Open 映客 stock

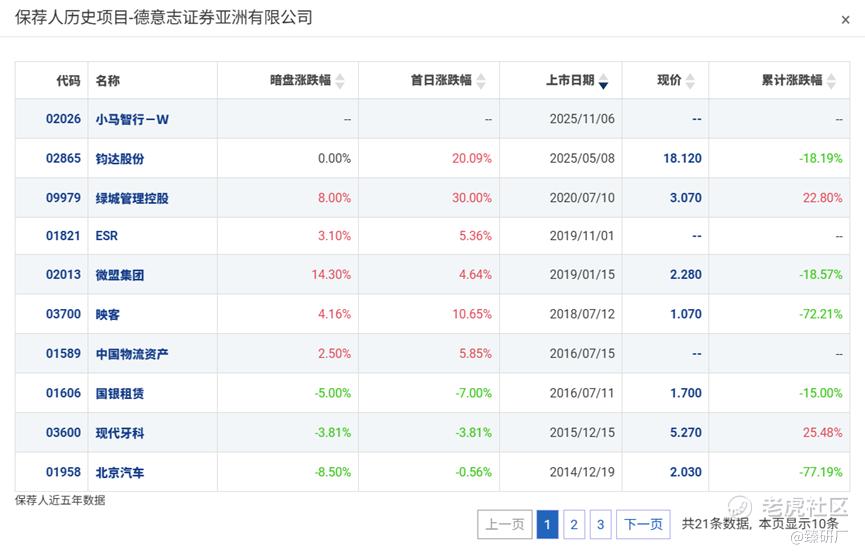click(x=108, y=315)
